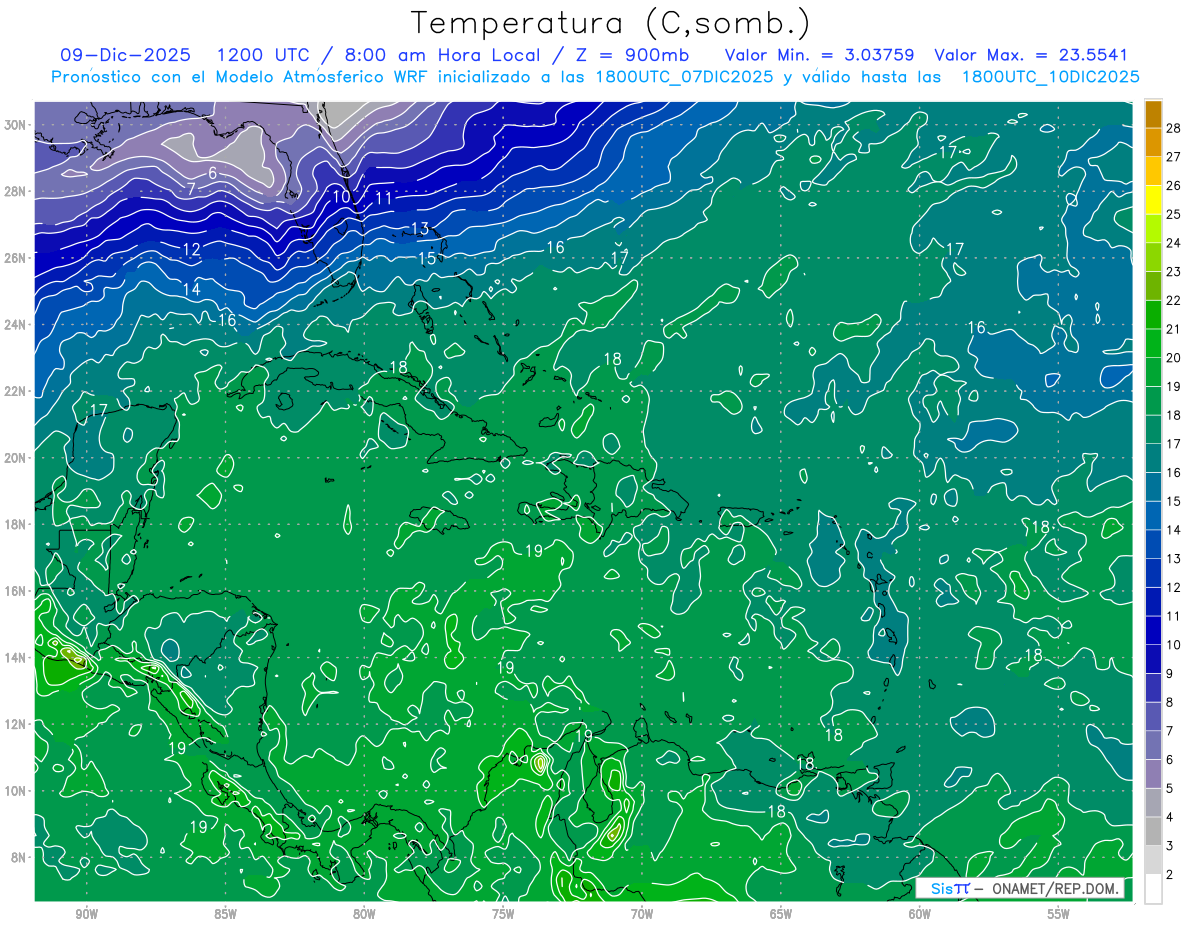Viewport: 1200px width, 927px height.
Task: Click the color bar label '9'
Action: (x=1170, y=674)
